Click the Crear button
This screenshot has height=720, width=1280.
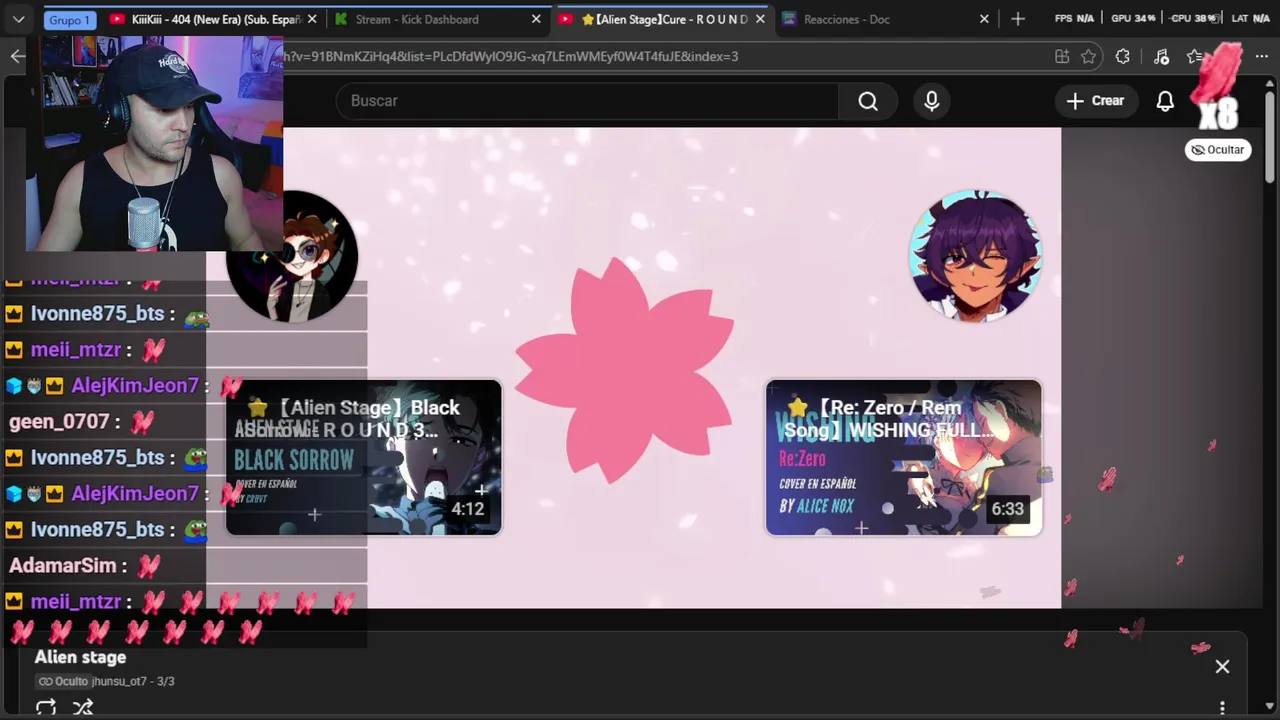pos(1095,101)
